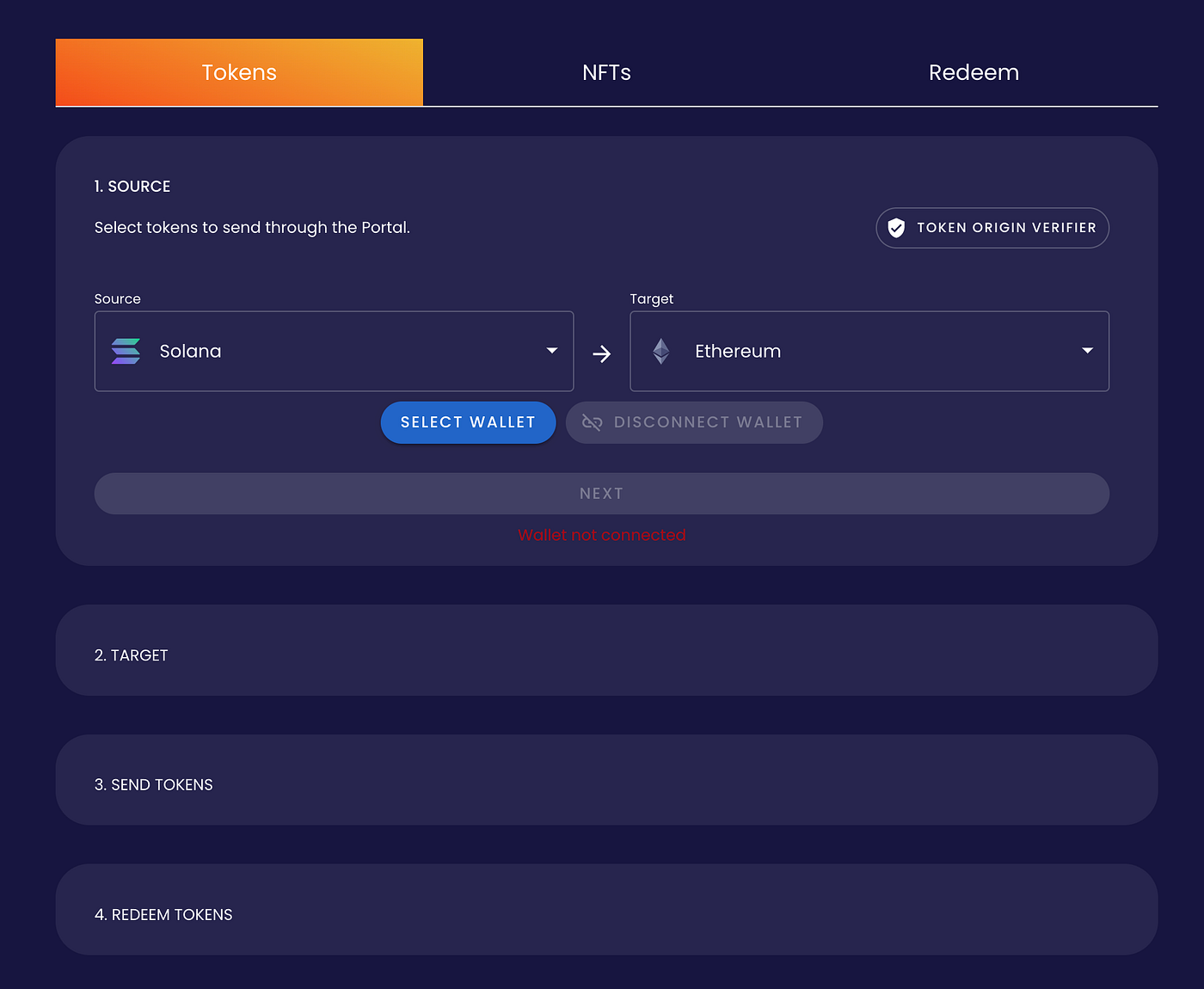Click the 'Target' field label
The width and height of the screenshot is (1204, 989).
pyautogui.click(x=652, y=299)
